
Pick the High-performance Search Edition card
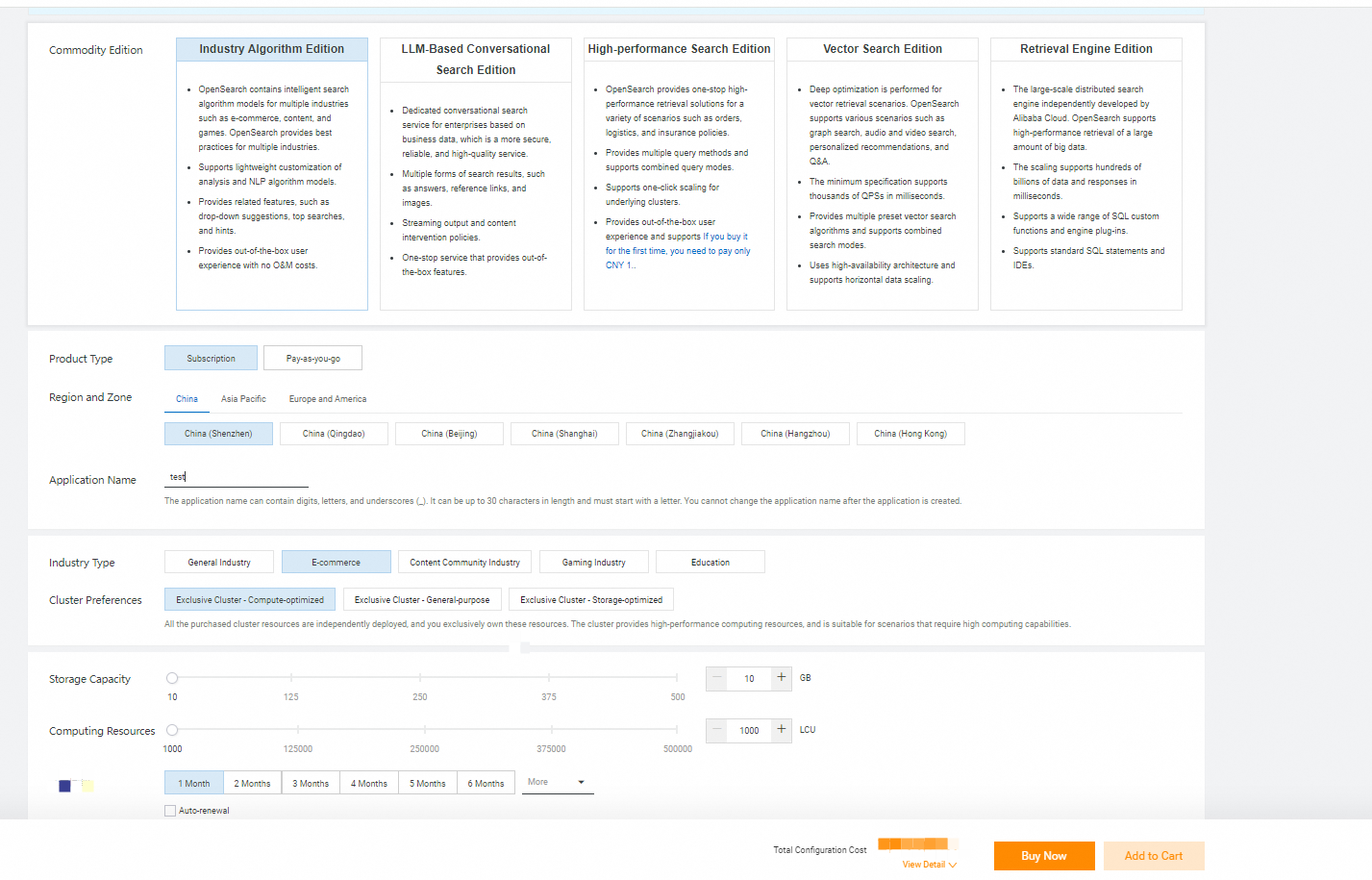point(679,174)
